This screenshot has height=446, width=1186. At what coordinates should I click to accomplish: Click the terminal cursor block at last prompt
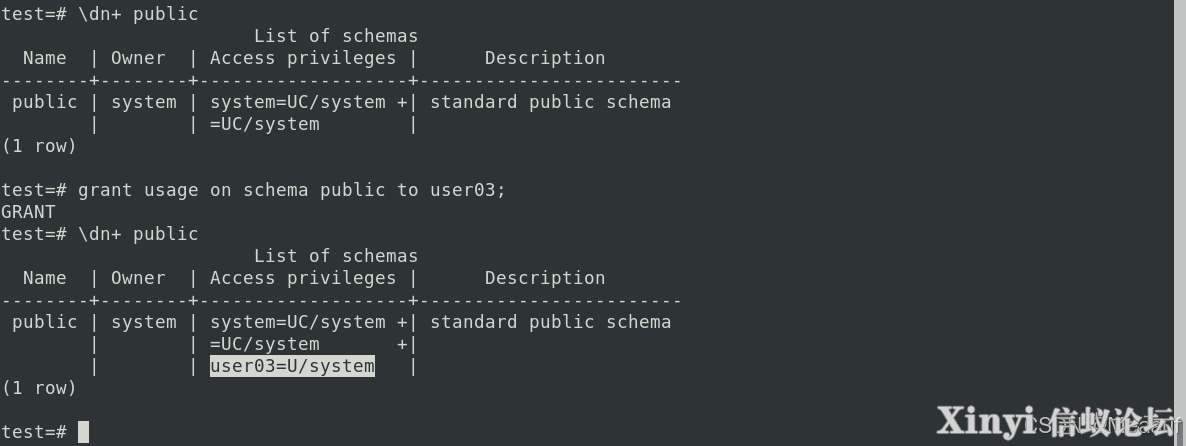pyautogui.click(x=83, y=432)
